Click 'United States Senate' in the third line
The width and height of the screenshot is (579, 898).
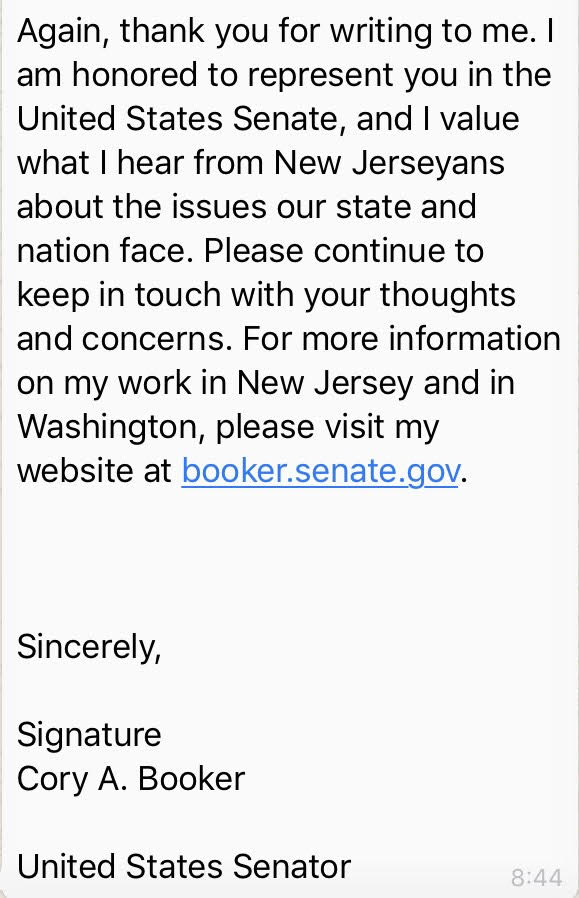click(181, 119)
